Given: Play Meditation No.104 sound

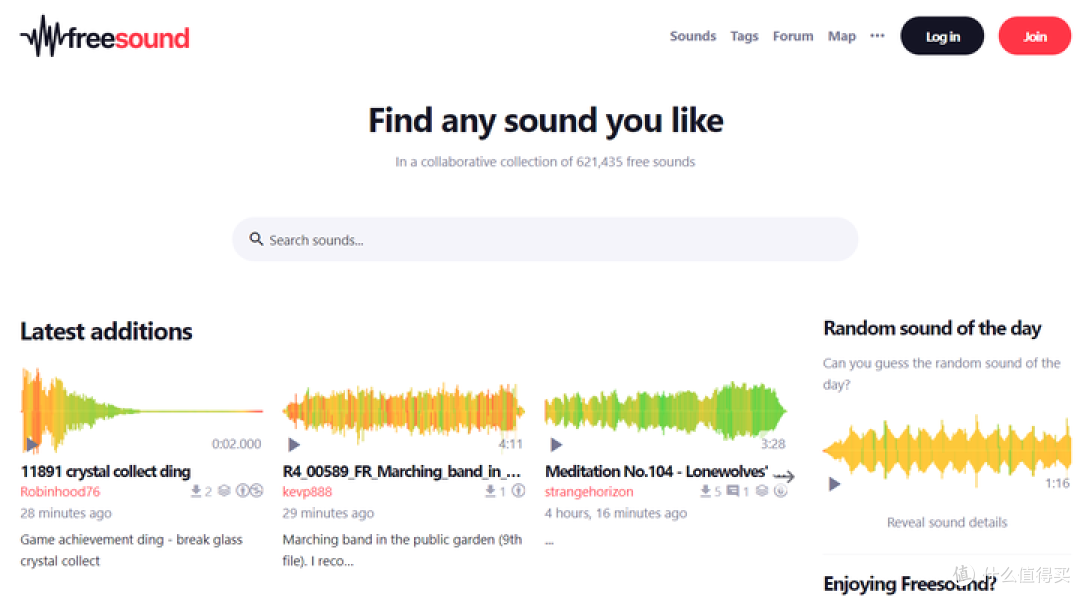Looking at the screenshot, I should point(556,445).
